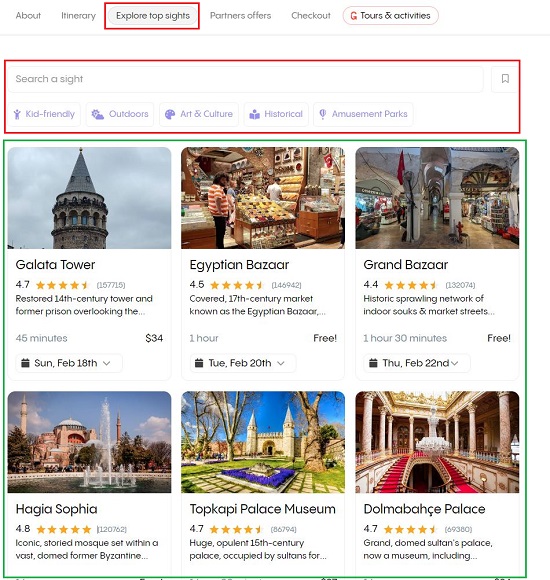Switch to the Itinerary tab
This screenshot has height=580, width=550.
point(78,16)
